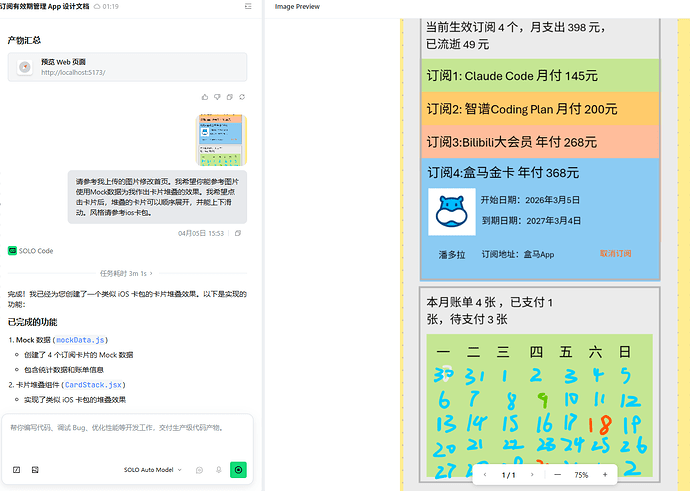Image resolution: width=690 pixels, height=491 pixels.
Task: Click the 实现了类似 iOS 卡包的堆叠效果 bullet
Action: coord(75,400)
